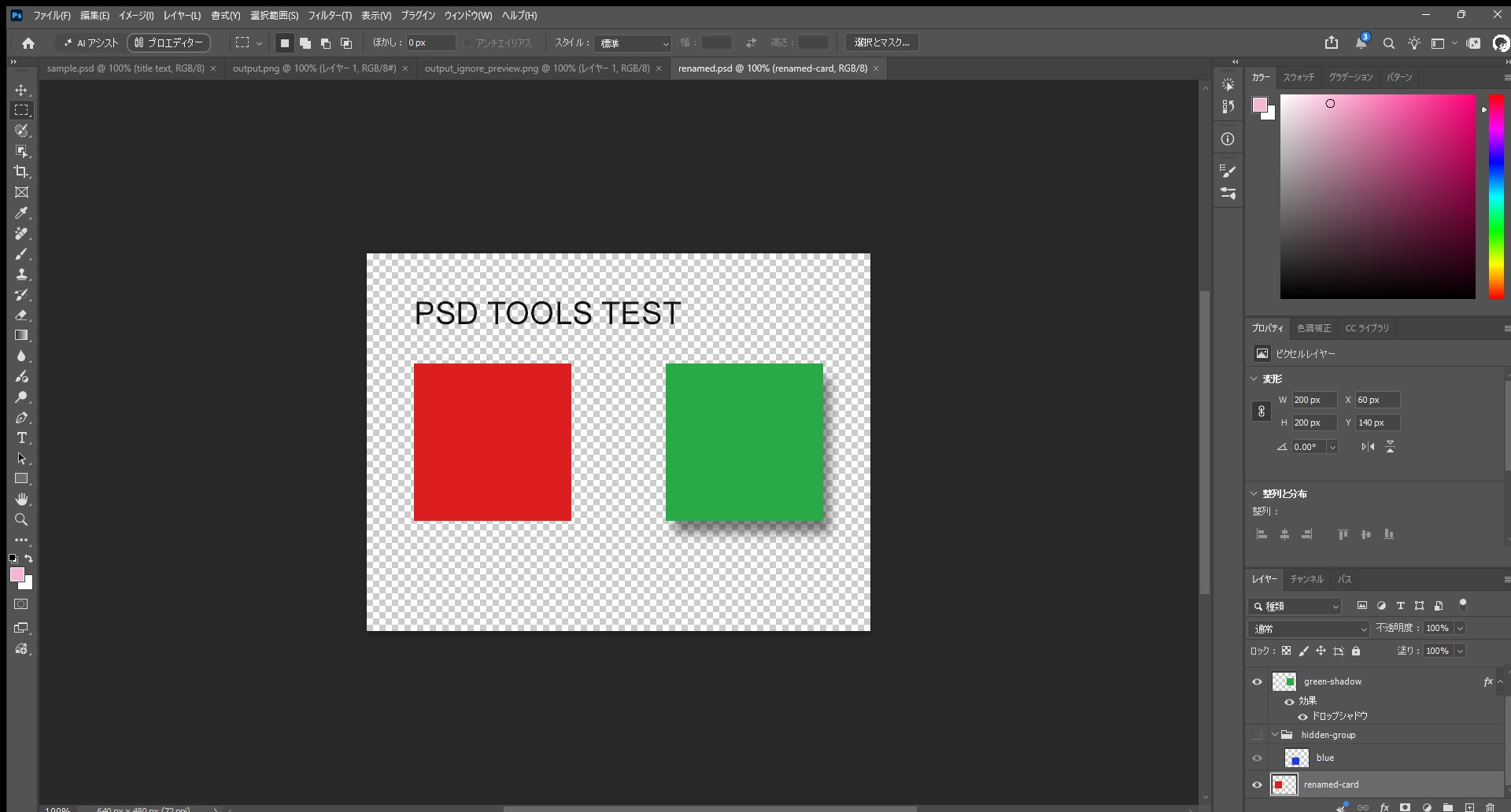1511x812 pixels.
Task: Collapse the hidden-group folder
Action: click(x=1275, y=735)
